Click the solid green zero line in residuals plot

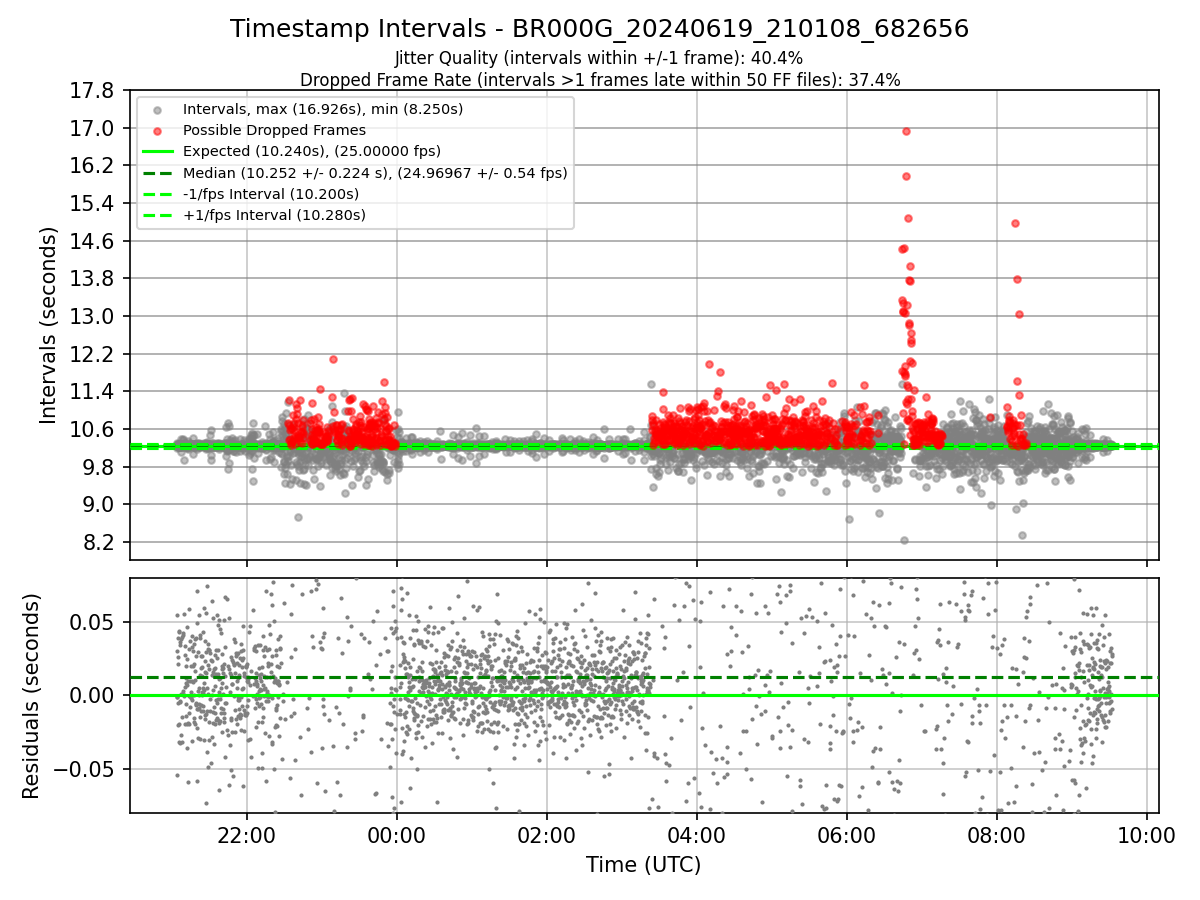pyautogui.click(x=644, y=695)
